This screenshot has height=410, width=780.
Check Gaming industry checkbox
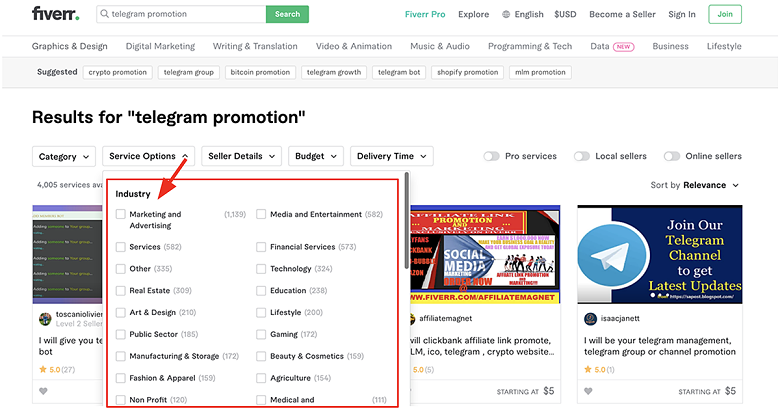(261, 334)
